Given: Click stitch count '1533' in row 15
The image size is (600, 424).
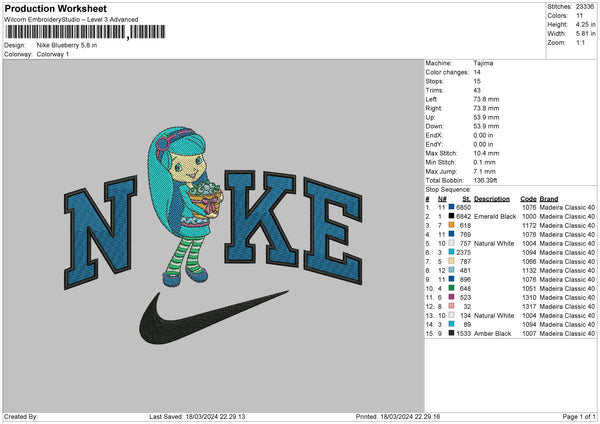Looking at the screenshot, I should pyautogui.click(x=463, y=333).
